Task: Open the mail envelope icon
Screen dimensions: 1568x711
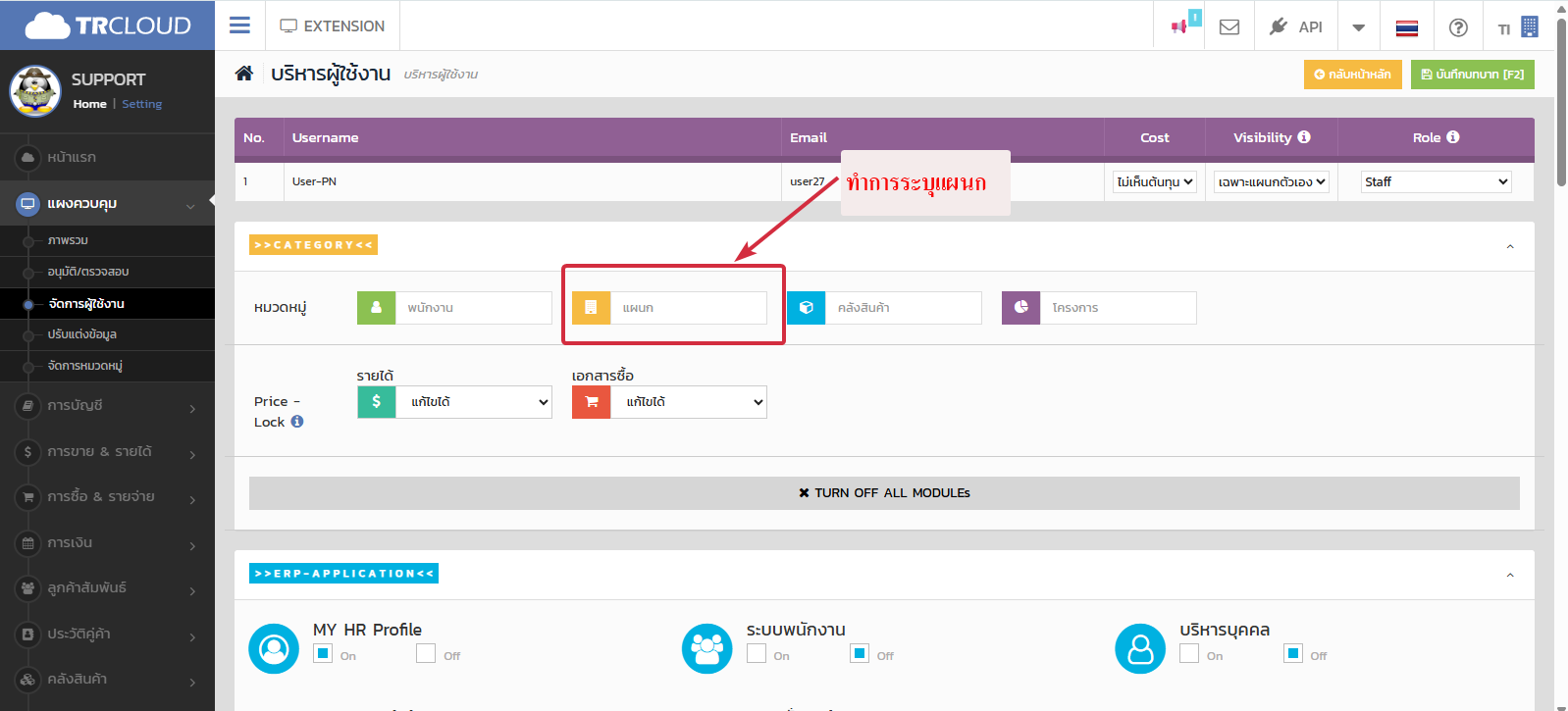Action: [1228, 26]
